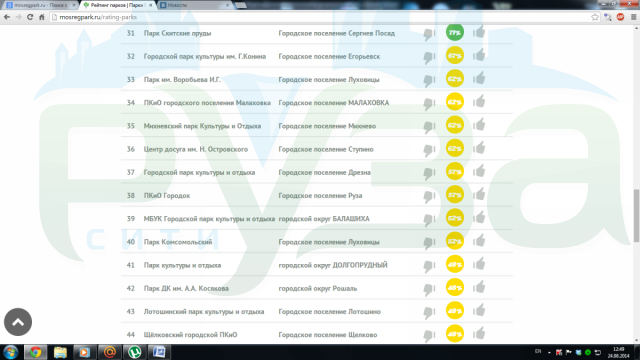Thumbs down park number 37 in Дрезна
Viewport: 640px width, 360px height.
point(429,174)
